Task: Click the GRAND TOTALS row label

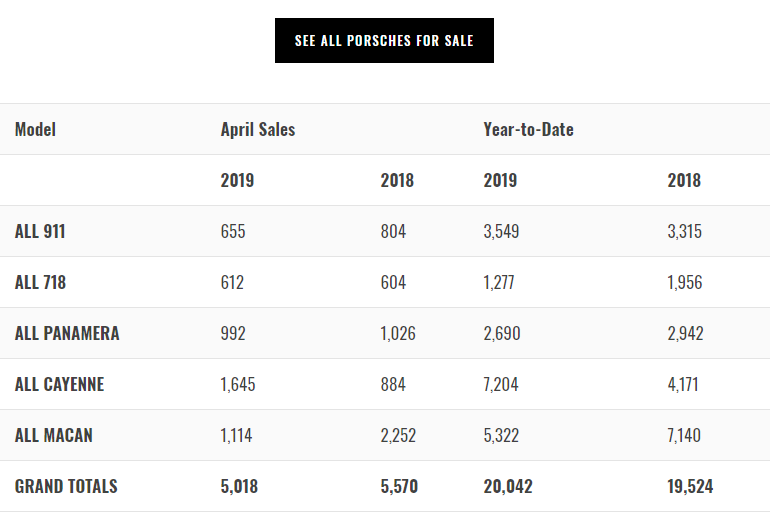Action: tap(66, 487)
